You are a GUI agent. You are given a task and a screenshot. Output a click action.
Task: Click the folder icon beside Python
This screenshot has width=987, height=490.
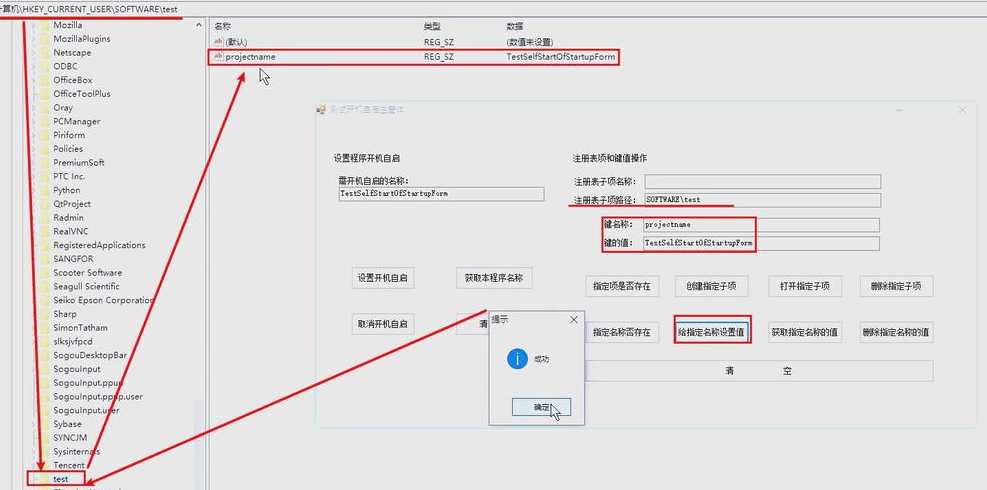[x=43, y=190]
